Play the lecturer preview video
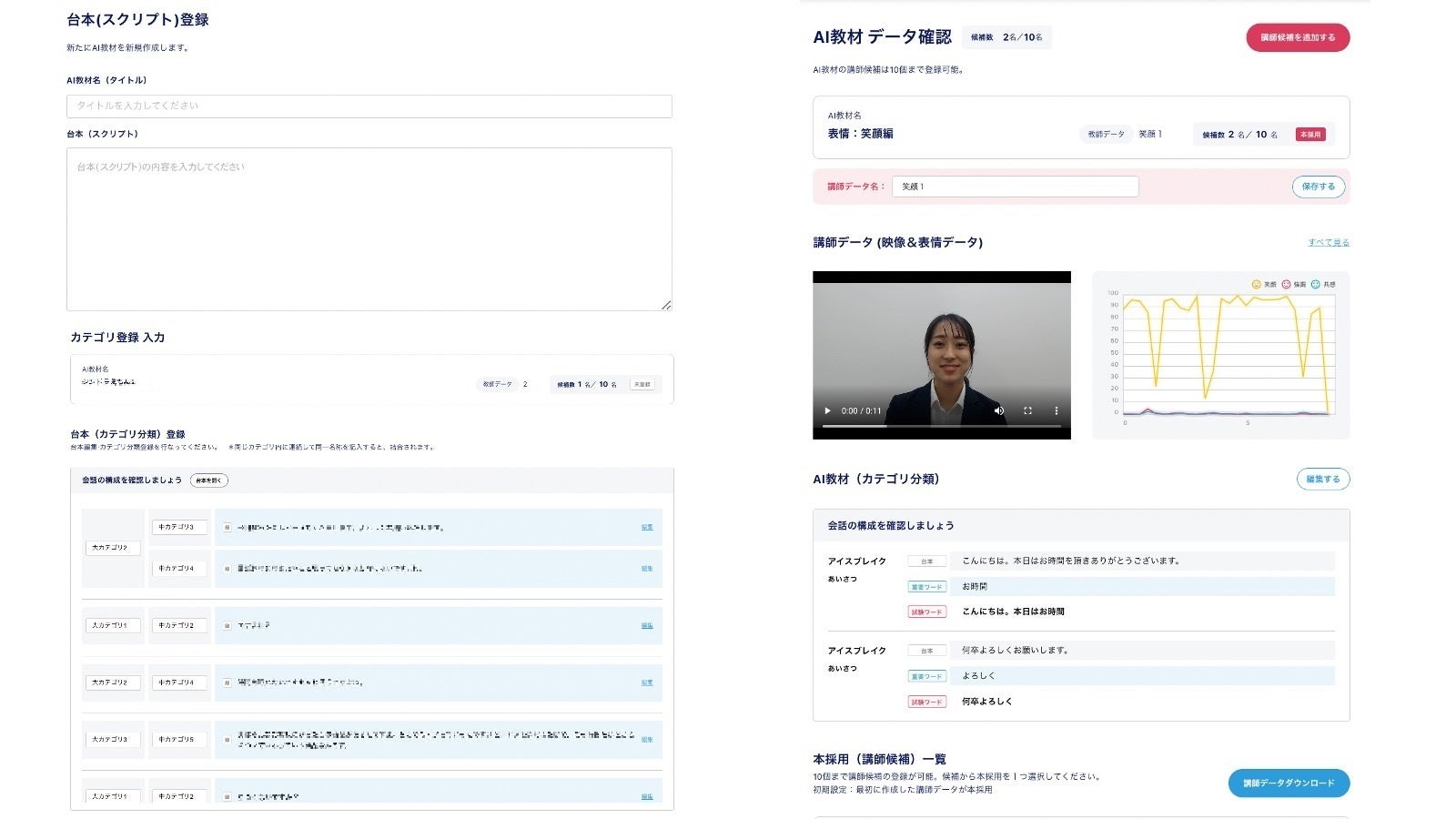The width and height of the screenshot is (1456, 819). [x=826, y=410]
